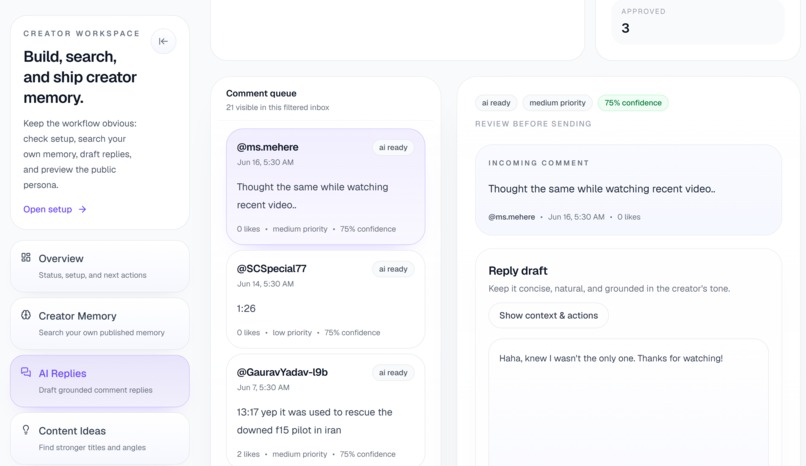Switch to Content Ideas section
The height and width of the screenshot is (466, 806).
[x=100, y=439]
